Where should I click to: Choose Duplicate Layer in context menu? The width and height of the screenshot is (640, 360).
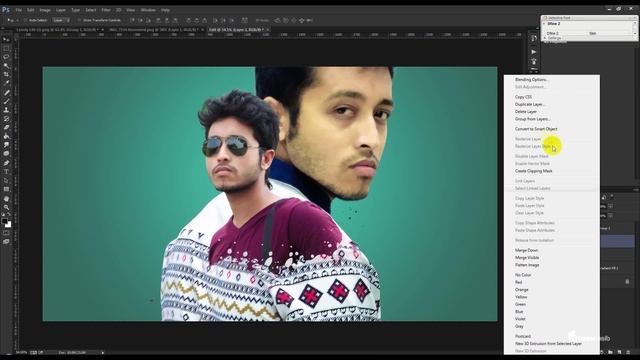pyautogui.click(x=530, y=104)
